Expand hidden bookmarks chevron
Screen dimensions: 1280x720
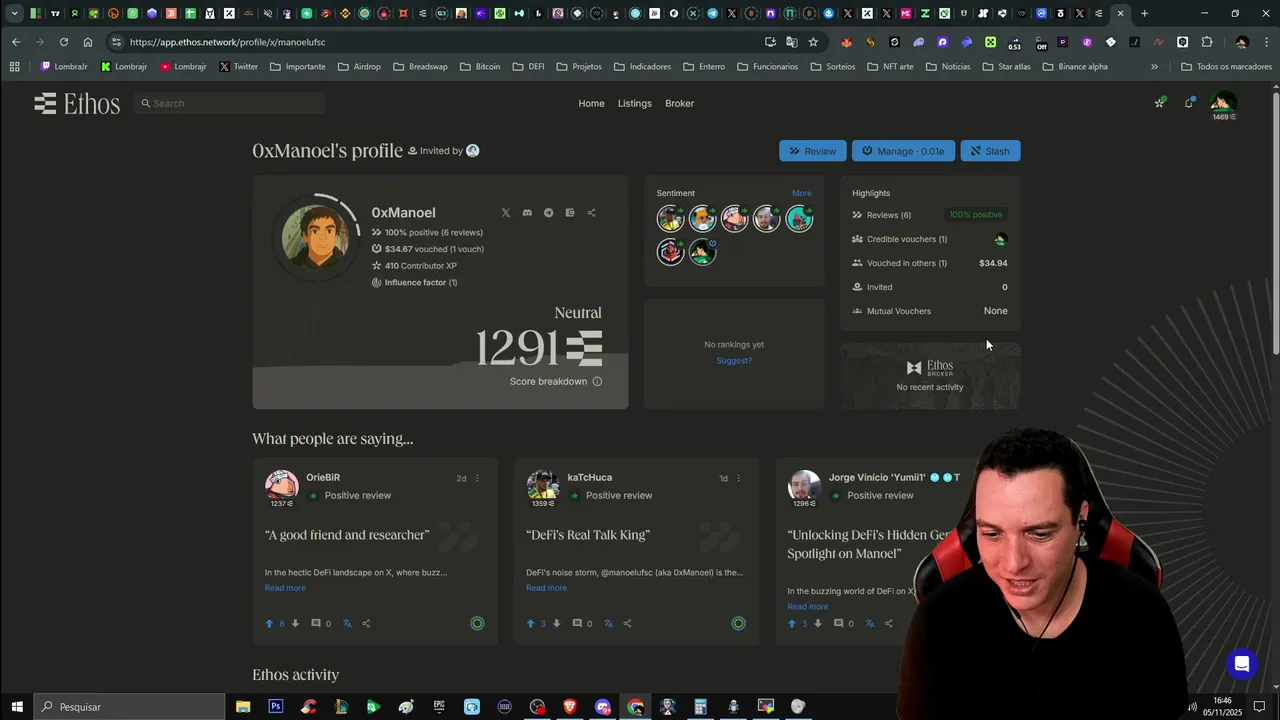tap(1154, 67)
